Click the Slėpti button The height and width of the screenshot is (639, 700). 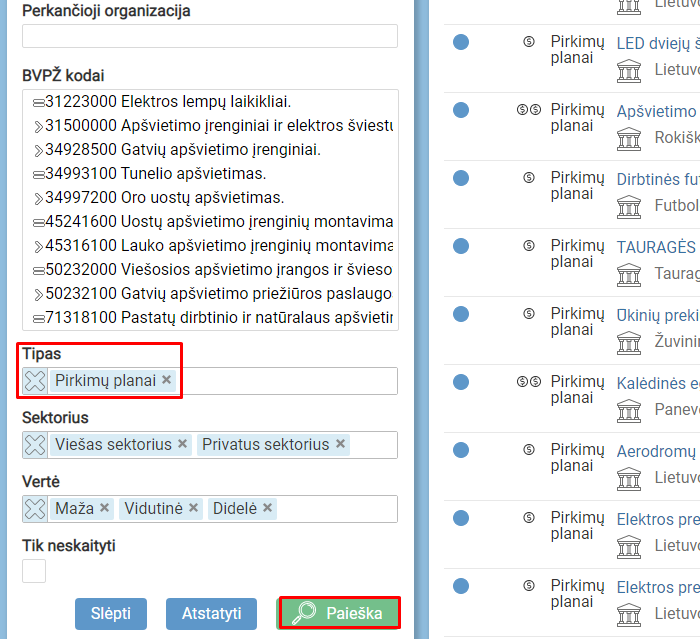(110, 614)
